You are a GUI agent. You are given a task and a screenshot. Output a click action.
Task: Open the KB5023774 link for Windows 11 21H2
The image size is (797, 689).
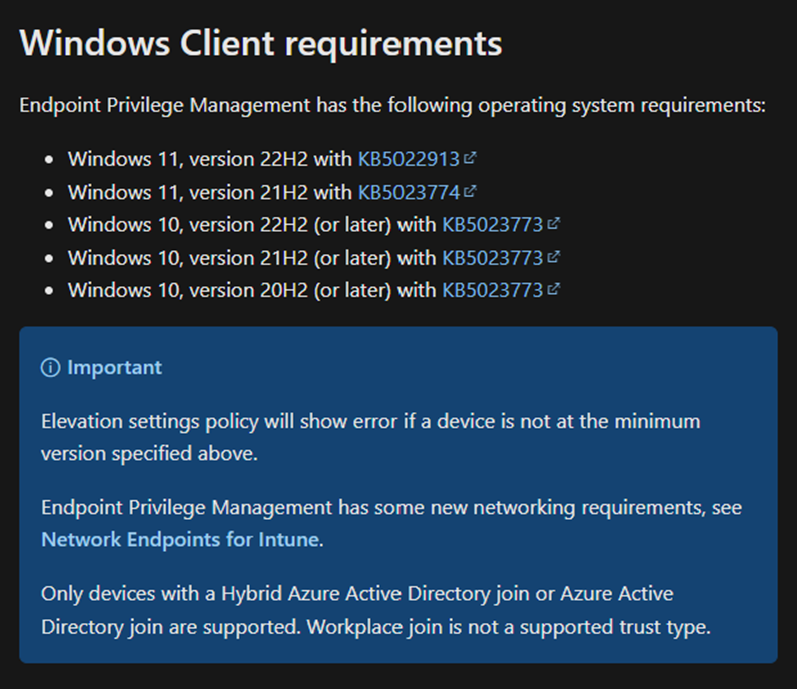[x=408, y=192]
